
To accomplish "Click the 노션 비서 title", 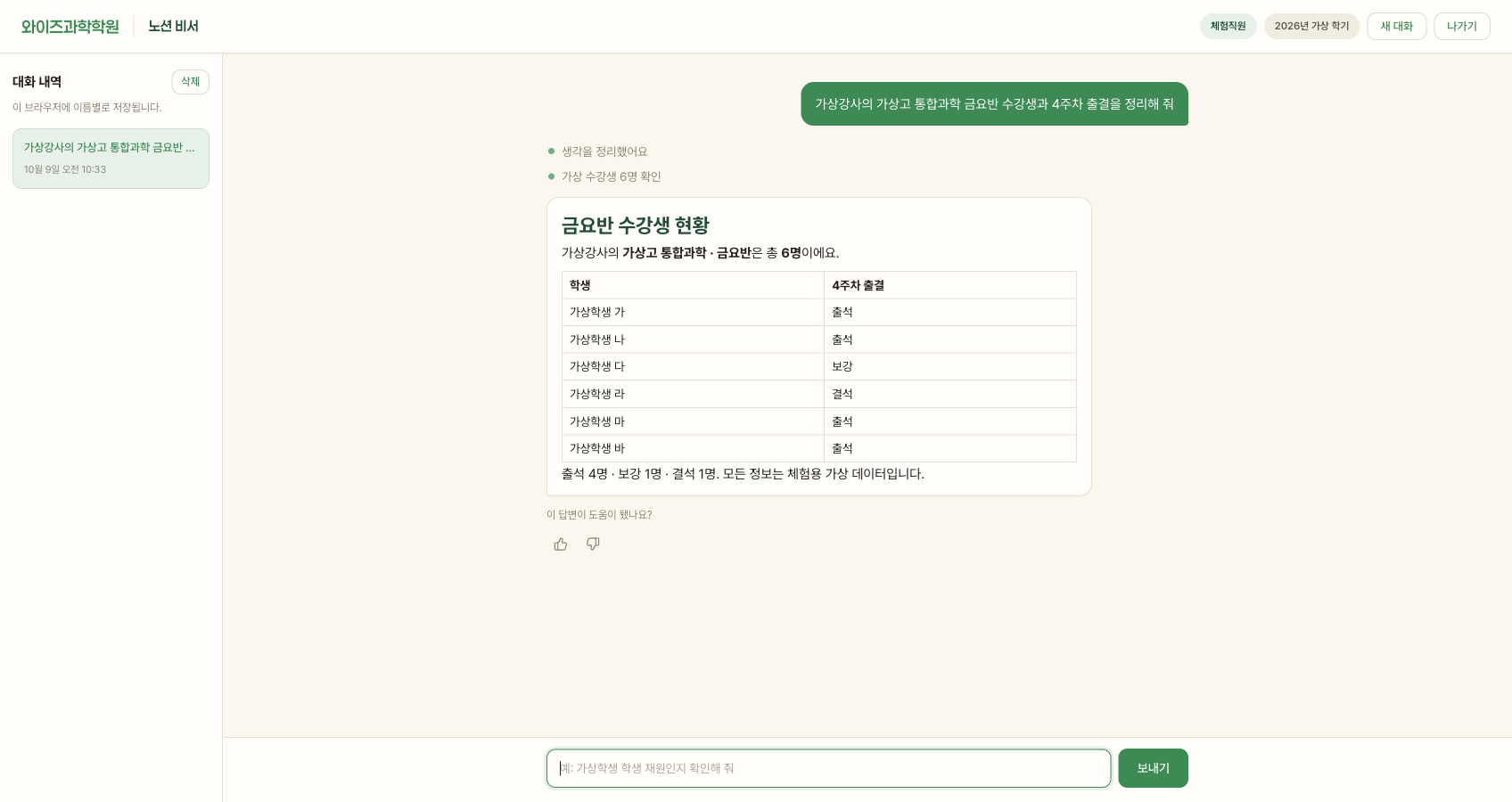I will point(174,27).
